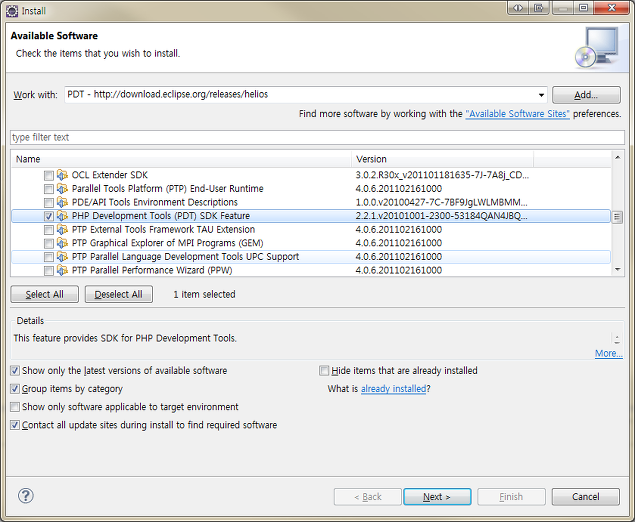Check PTP Parallel Language Development UPC Support checkbox
The image size is (635, 522).
tap(49, 257)
